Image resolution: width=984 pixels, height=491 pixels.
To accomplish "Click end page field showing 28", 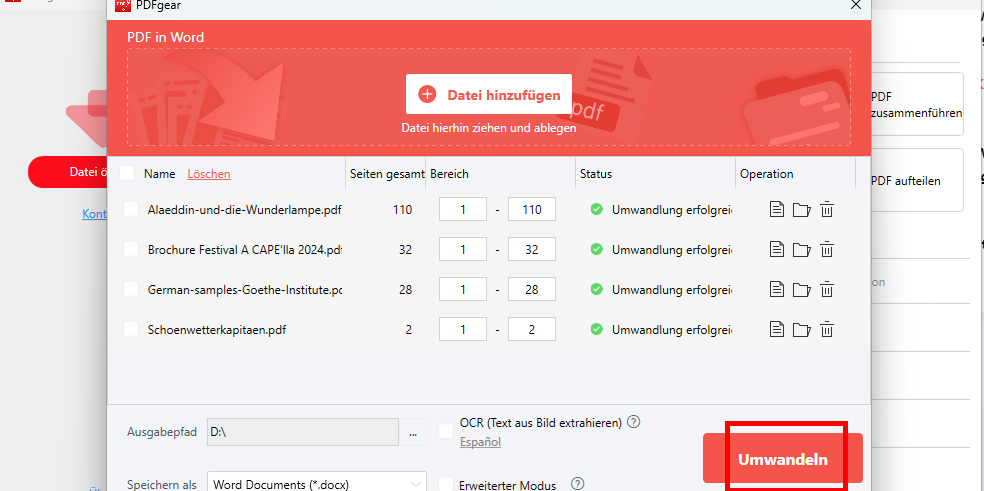I will tap(532, 289).
